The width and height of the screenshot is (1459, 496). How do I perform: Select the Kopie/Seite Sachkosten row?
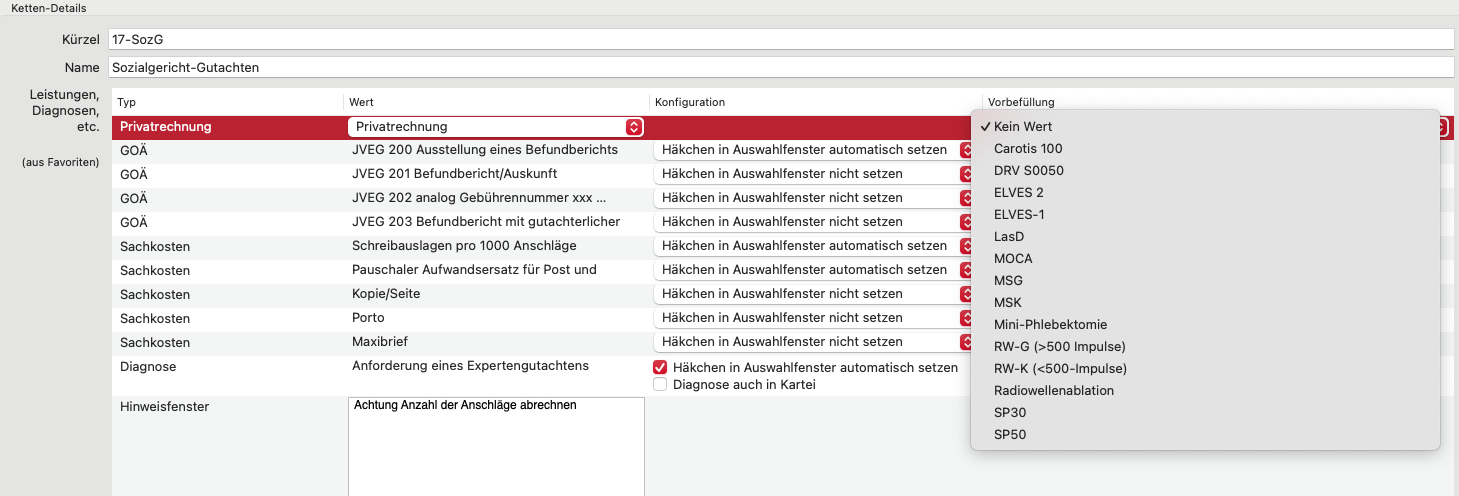545,294
